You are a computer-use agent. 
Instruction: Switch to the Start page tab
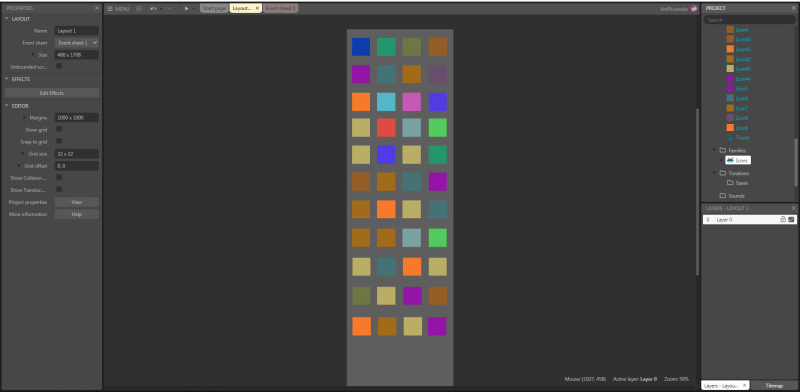(214, 9)
